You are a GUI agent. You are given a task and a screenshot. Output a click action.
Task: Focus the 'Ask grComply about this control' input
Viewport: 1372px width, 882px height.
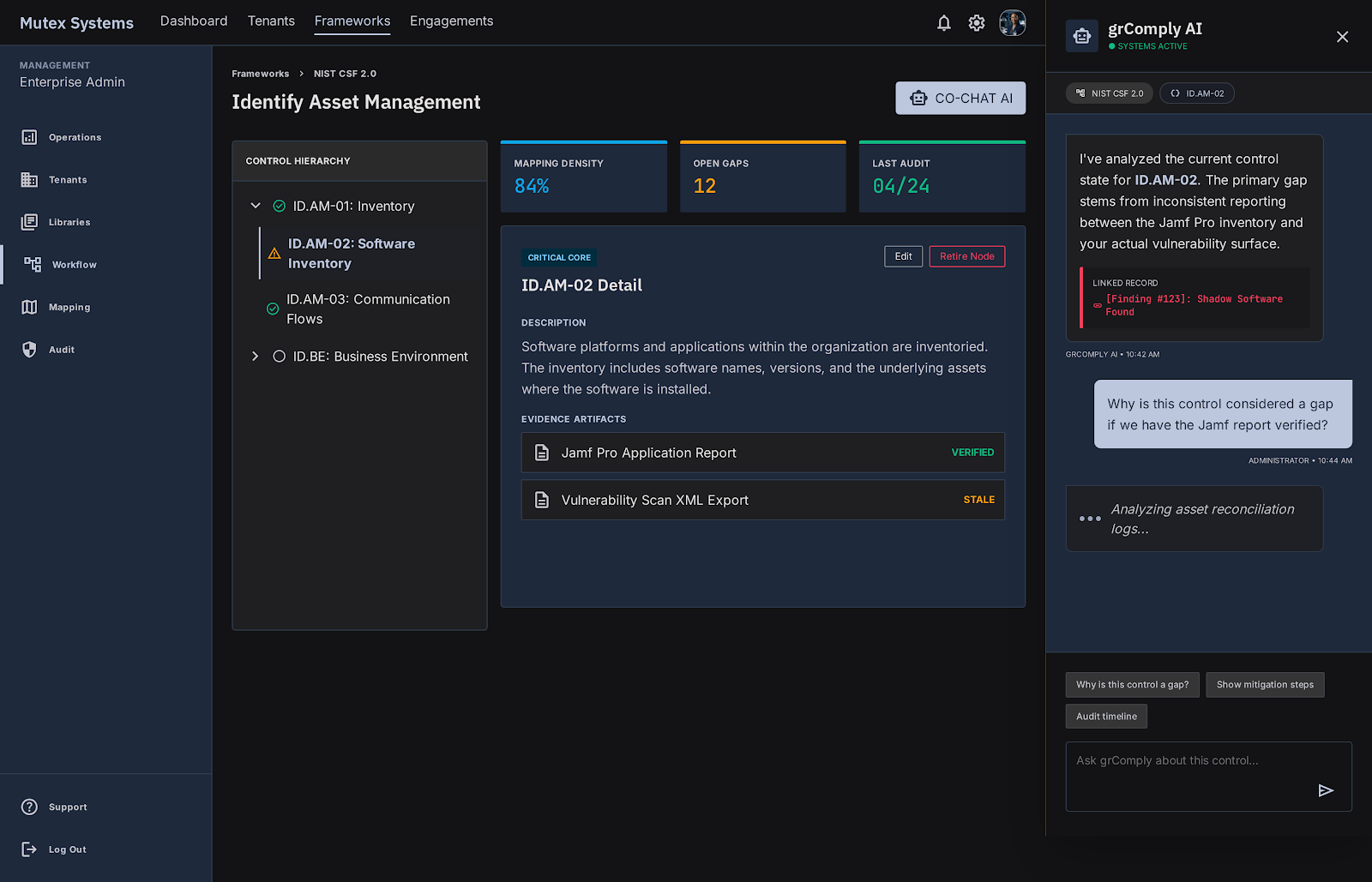pos(1209,777)
